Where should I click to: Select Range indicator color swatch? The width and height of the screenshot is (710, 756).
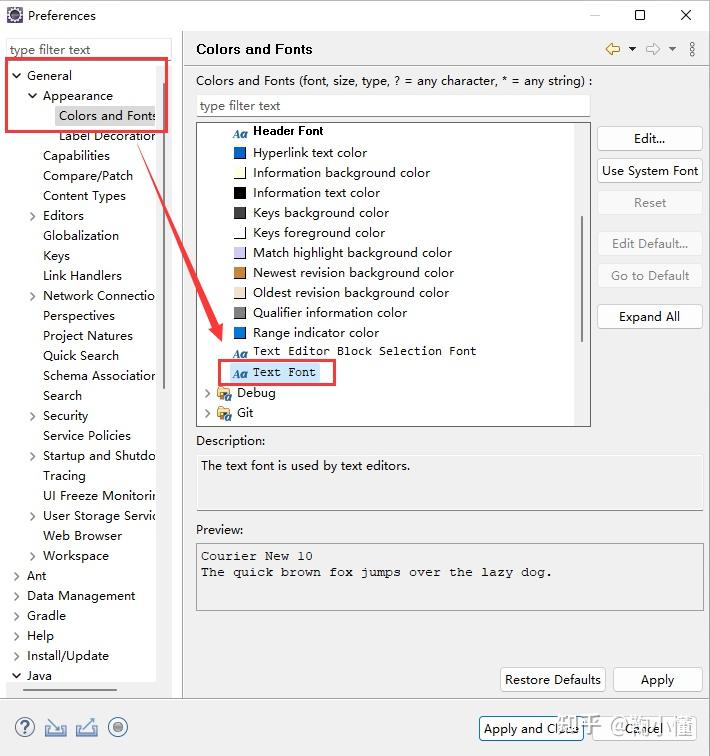(x=240, y=333)
